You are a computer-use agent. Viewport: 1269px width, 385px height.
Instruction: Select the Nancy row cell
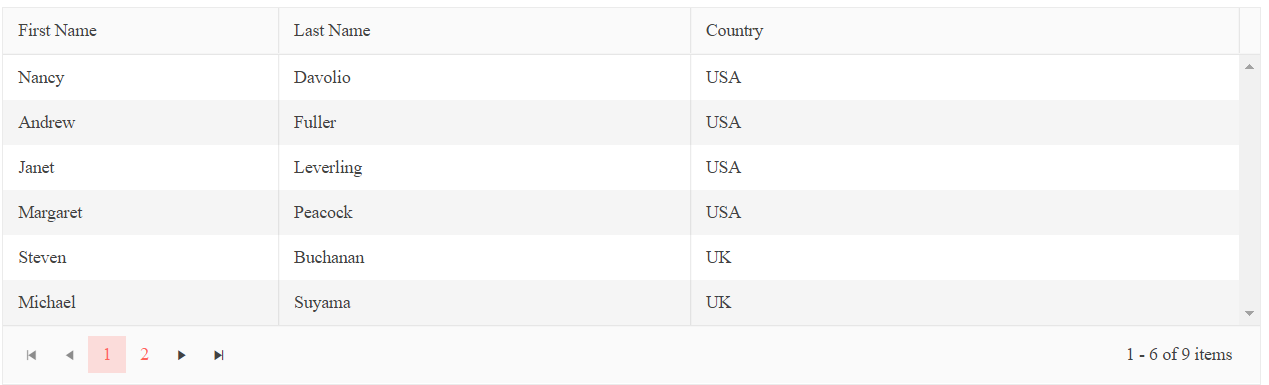[x=140, y=77]
